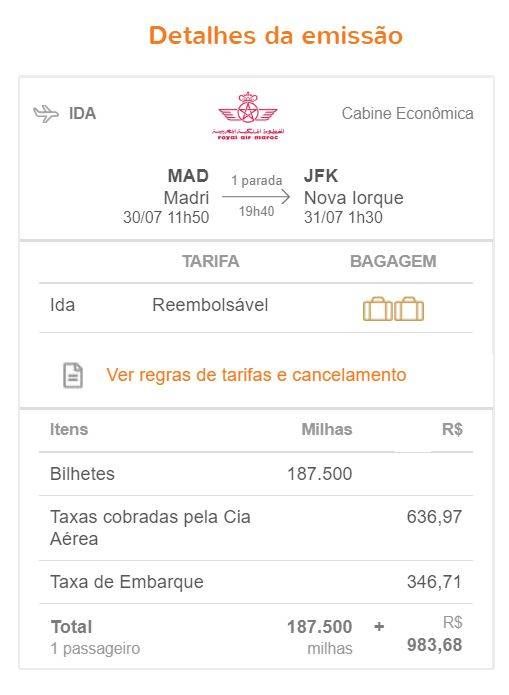509x695 pixels.
Task: Select the BAGAGEM column header
Action: coord(393,262)
